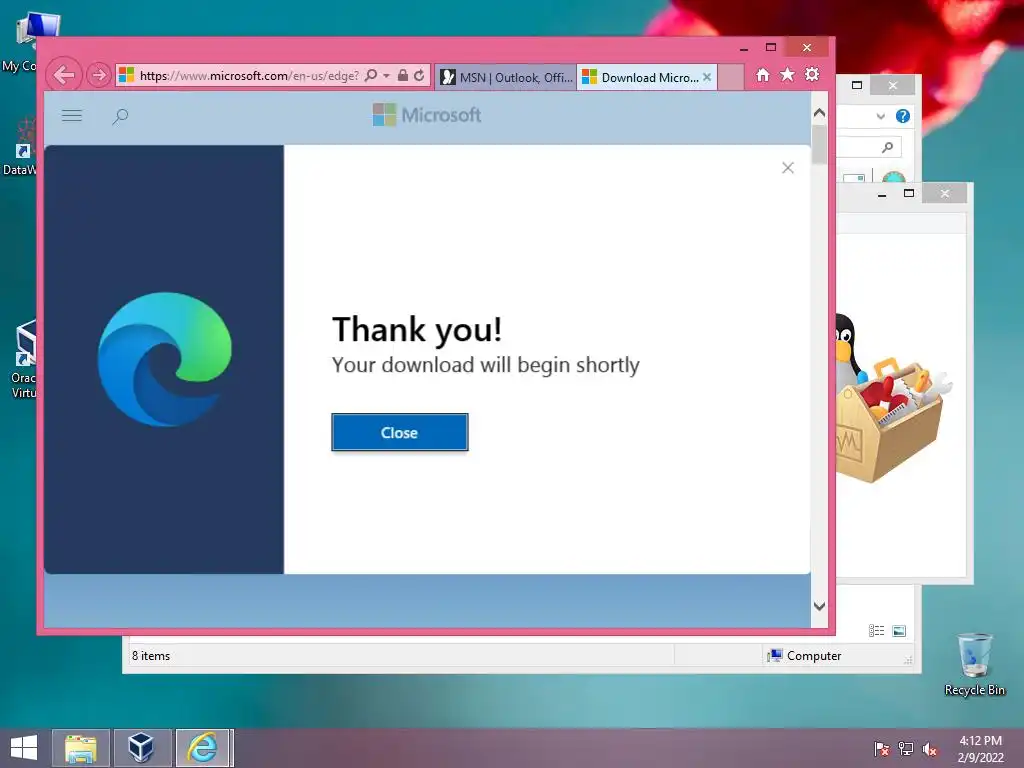Switch Explorer to large icons view
Viewport: 1024px width, 768px height.
coord(899,630)
